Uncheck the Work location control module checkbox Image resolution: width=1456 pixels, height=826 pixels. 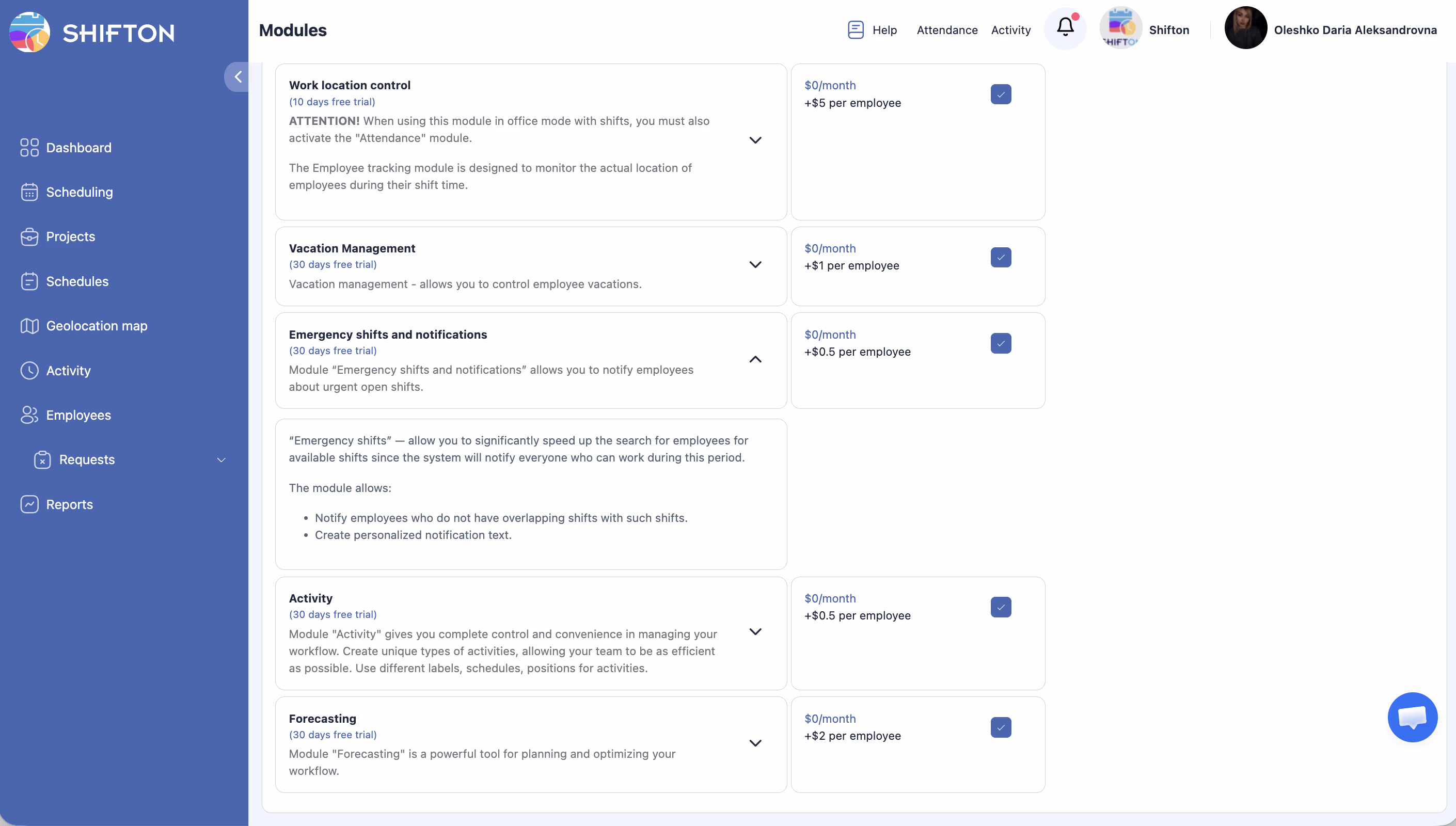pyautogui.click(x=1001, y=94)
